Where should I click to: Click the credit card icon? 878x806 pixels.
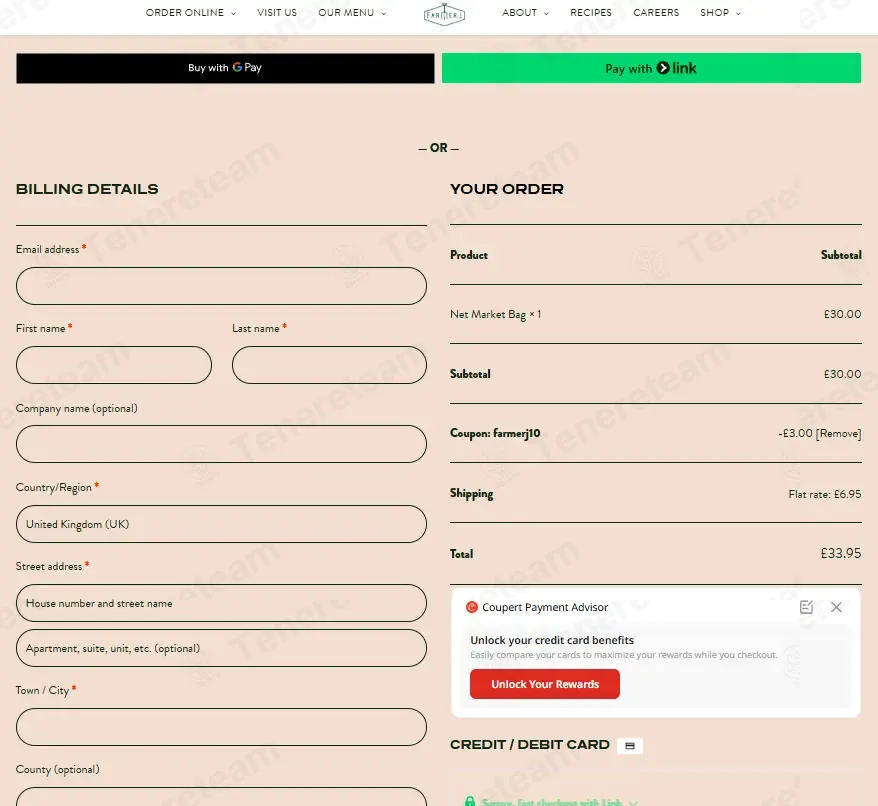coord(629,746)
